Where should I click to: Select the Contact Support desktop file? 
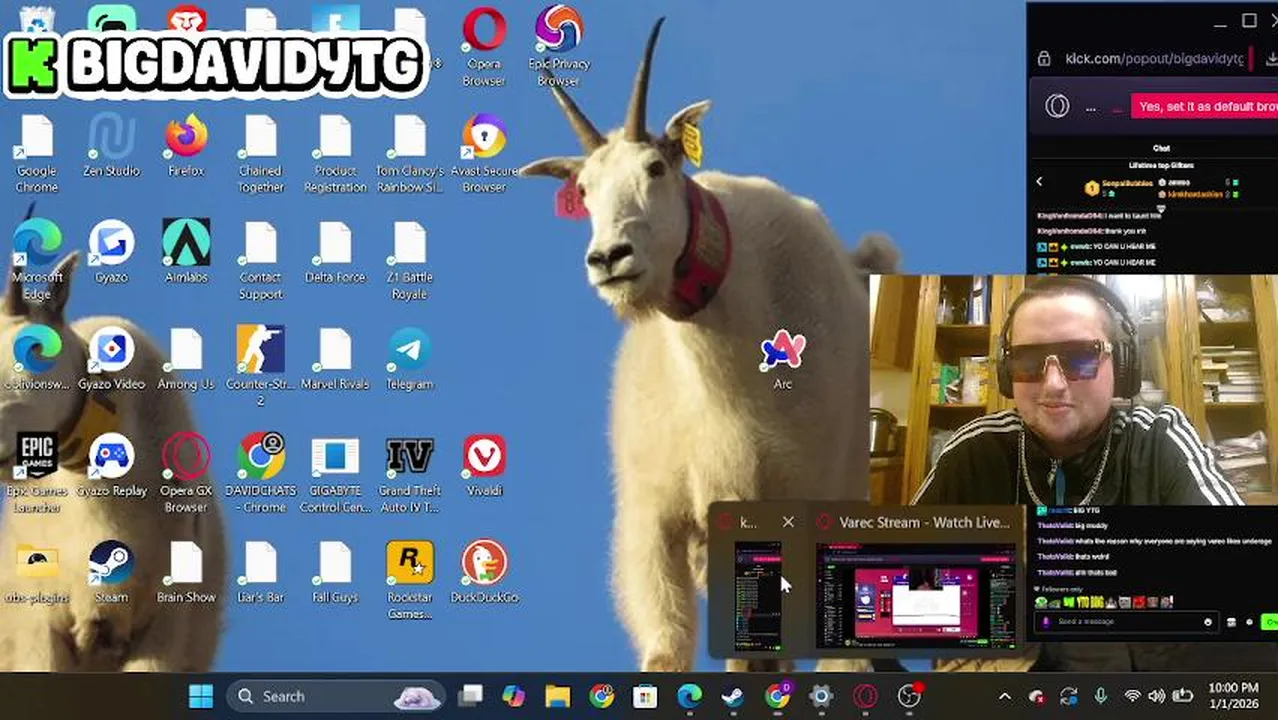(x=260, y=260)
